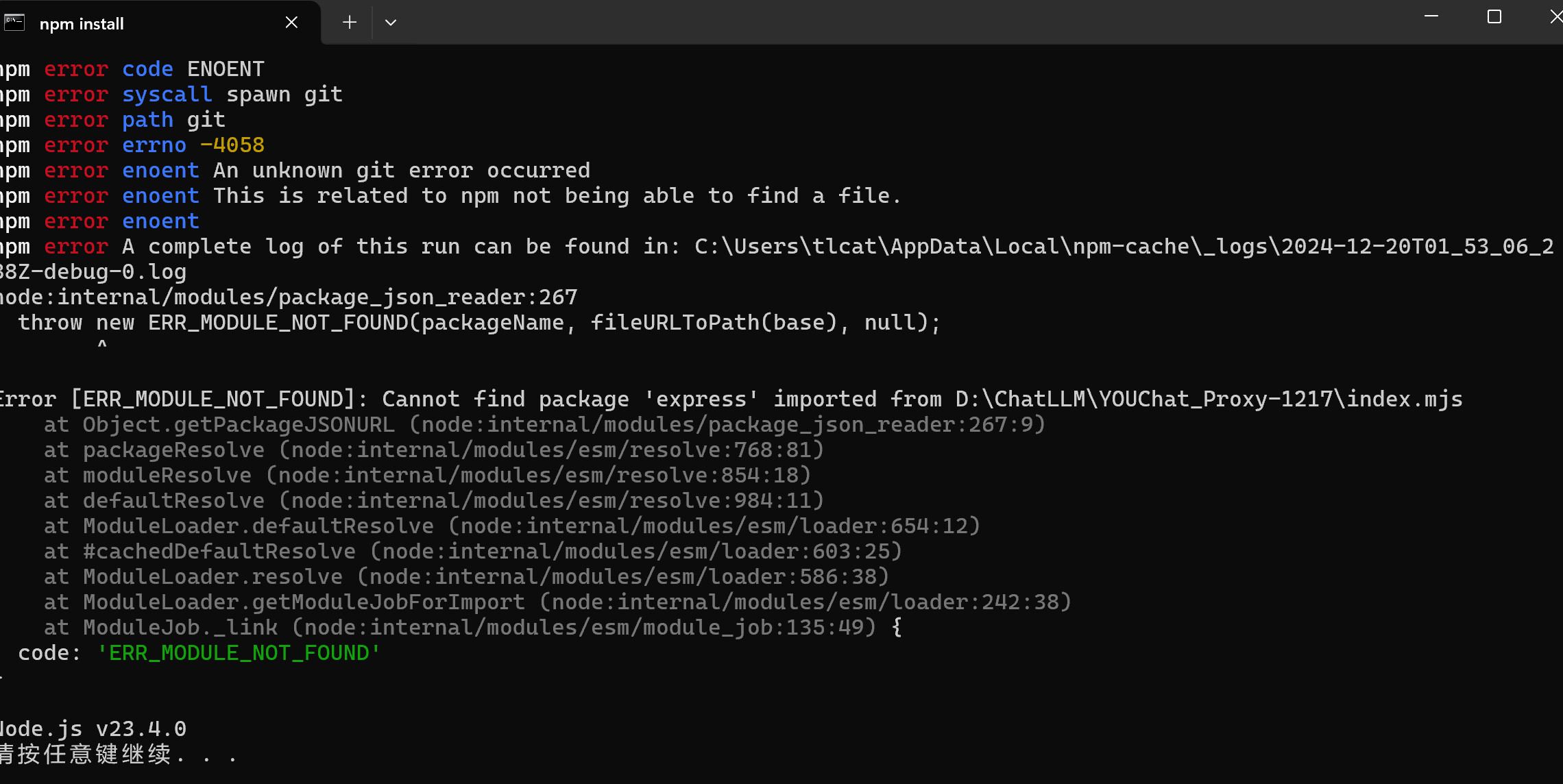Close the npm install tab
The height and width of the screenshot is (784, 1563).
[291, 23]
